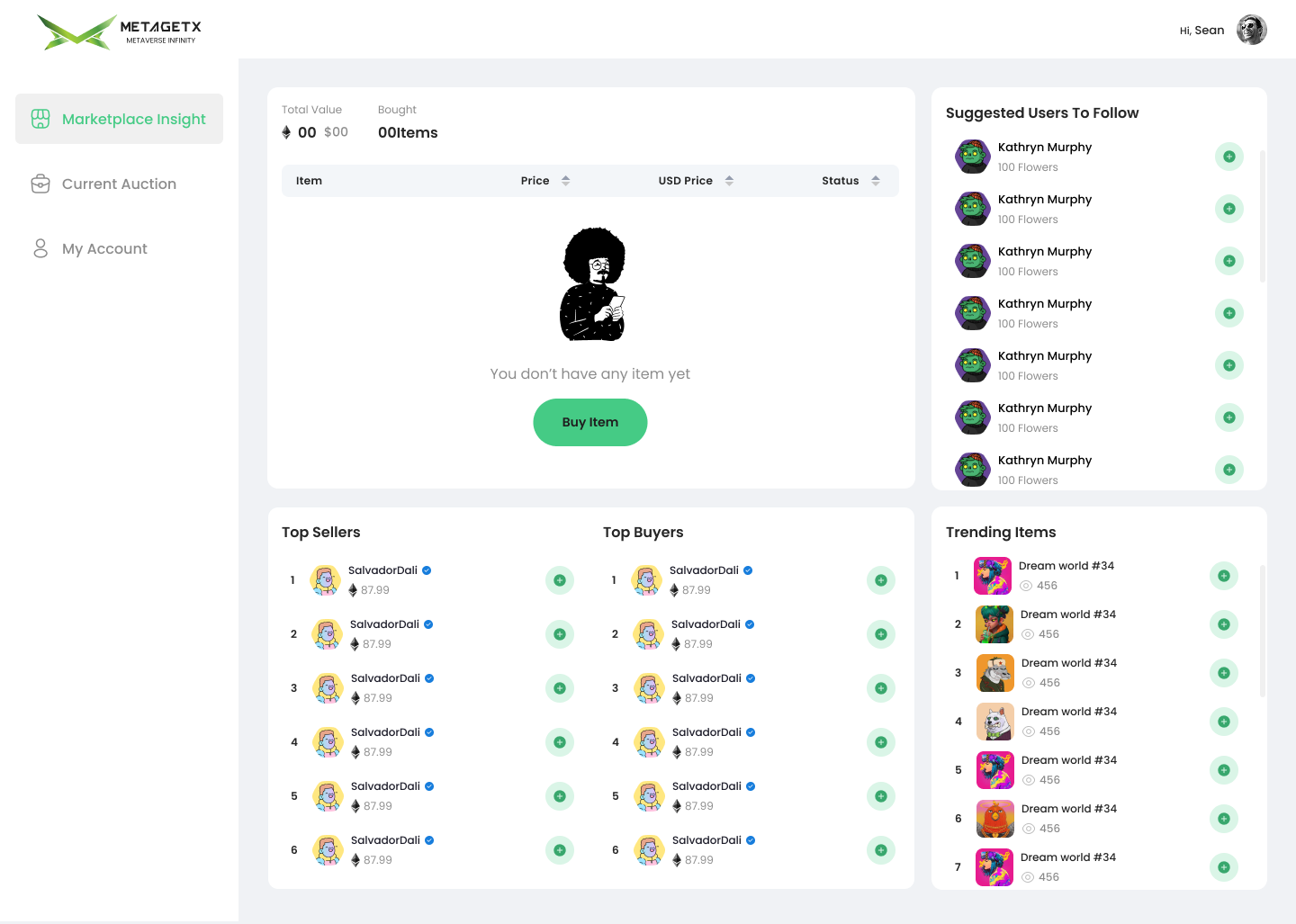This screenshot has width=1296, height=924.
Task: Open Dream world #34 ranked first
Action: click(1066, 566)
